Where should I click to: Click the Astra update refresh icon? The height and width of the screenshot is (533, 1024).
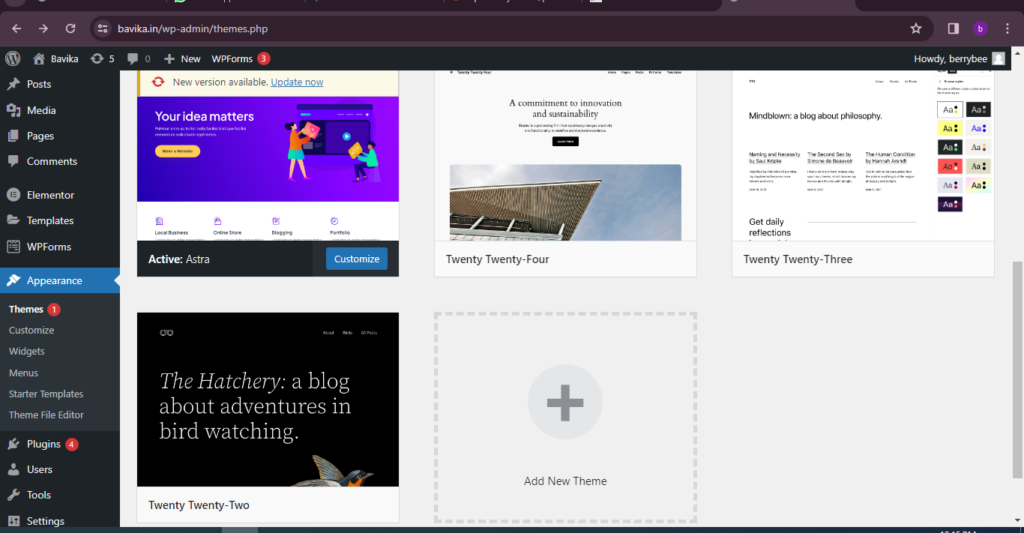pos(158,82)
